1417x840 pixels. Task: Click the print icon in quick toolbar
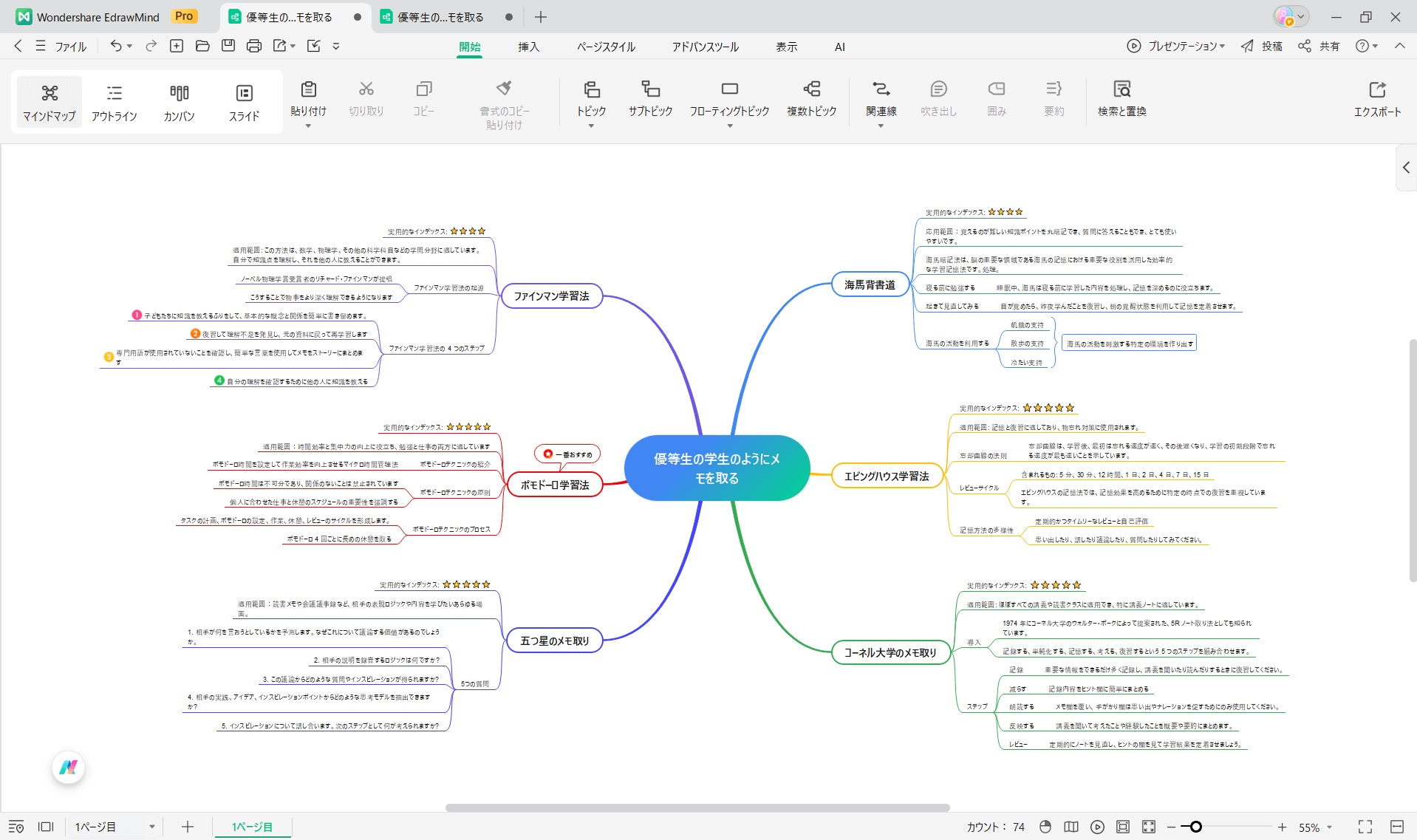point(253,46)
